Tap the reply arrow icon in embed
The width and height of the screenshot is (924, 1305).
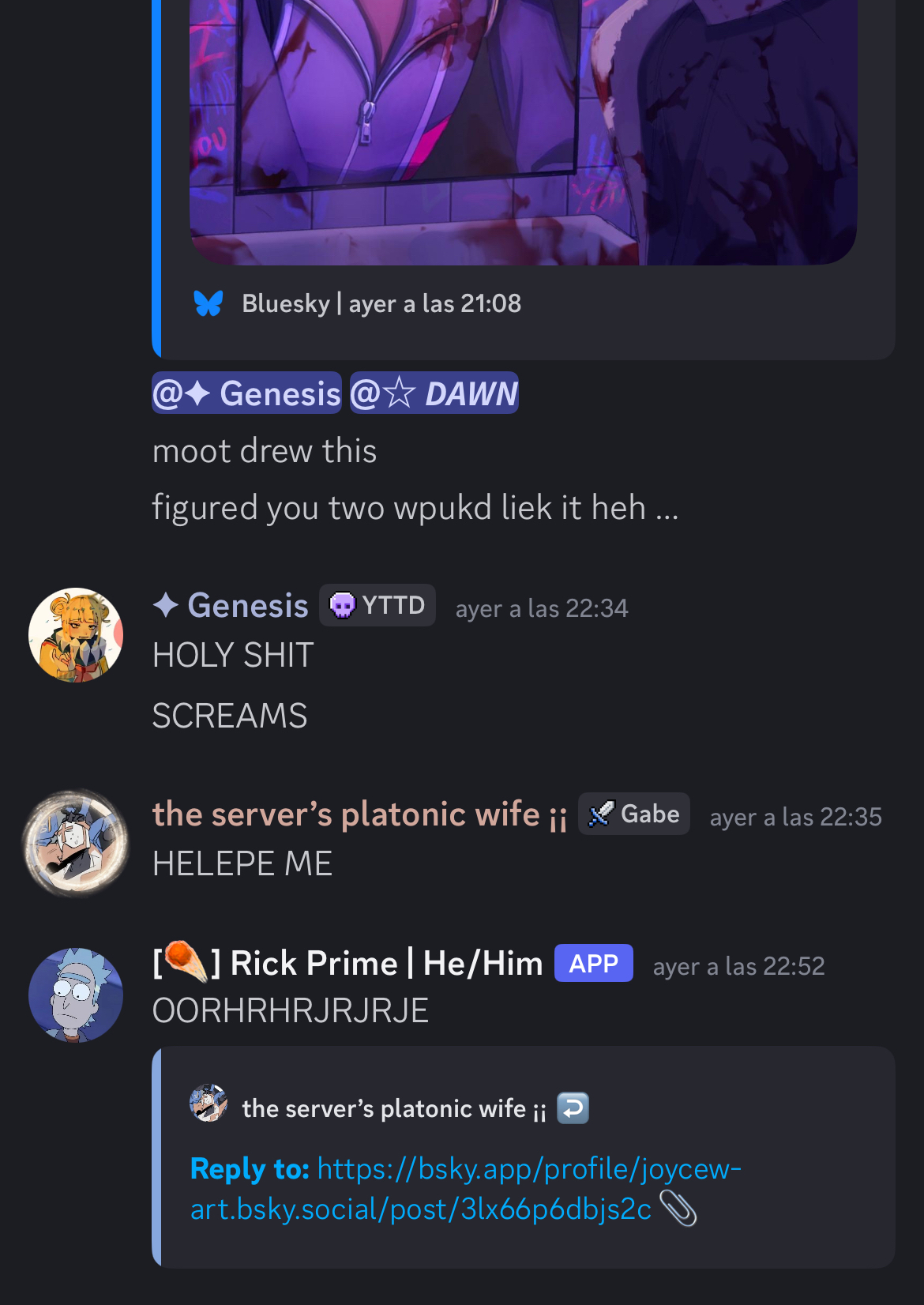click(x=573, y=1108)
